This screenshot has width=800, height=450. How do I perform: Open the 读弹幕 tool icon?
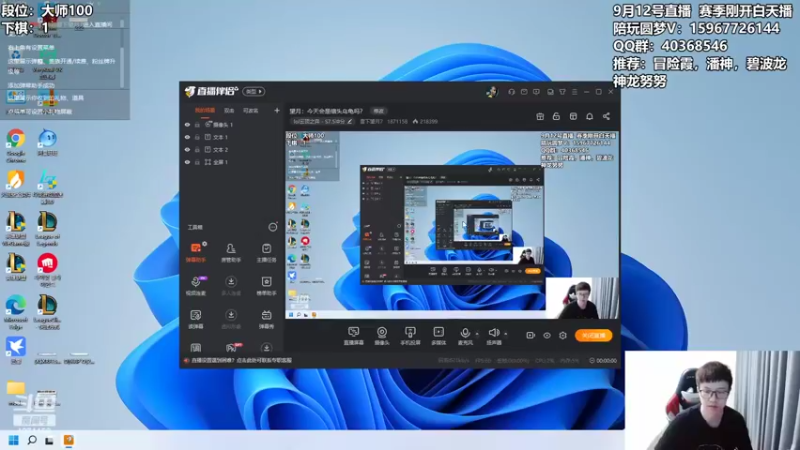point(196,319)
